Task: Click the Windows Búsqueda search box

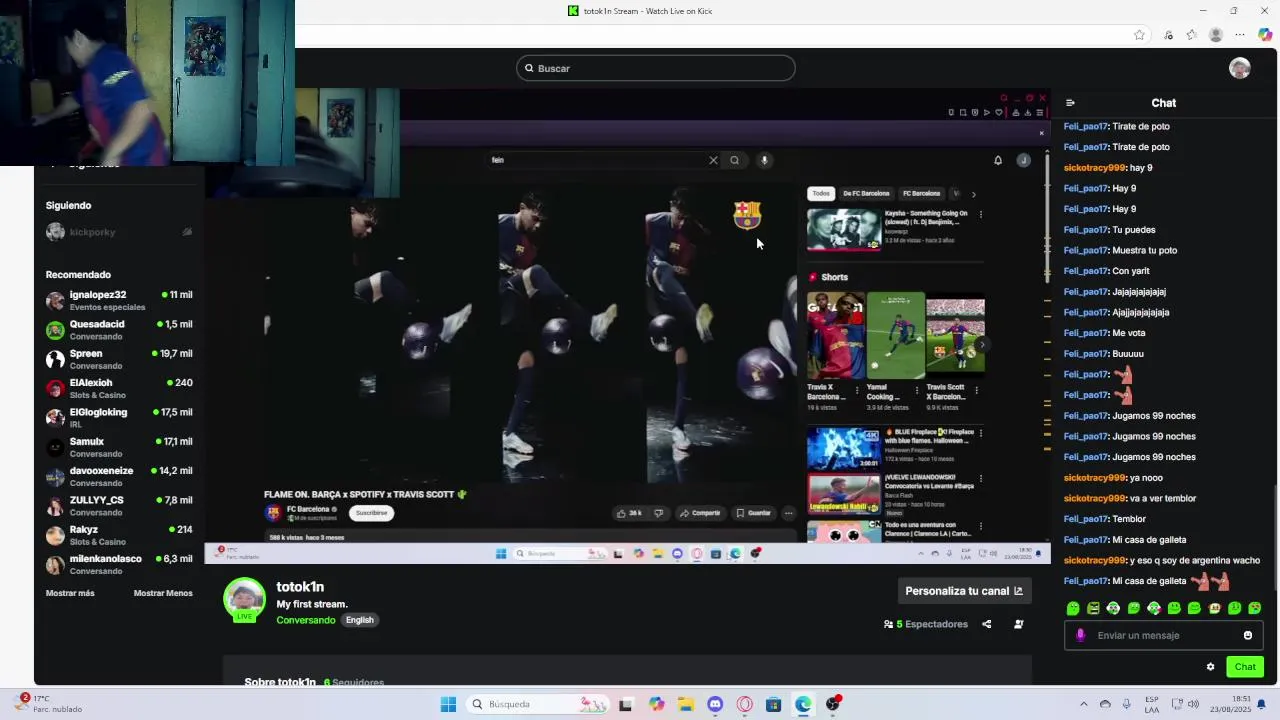Action: pos(539,704)
